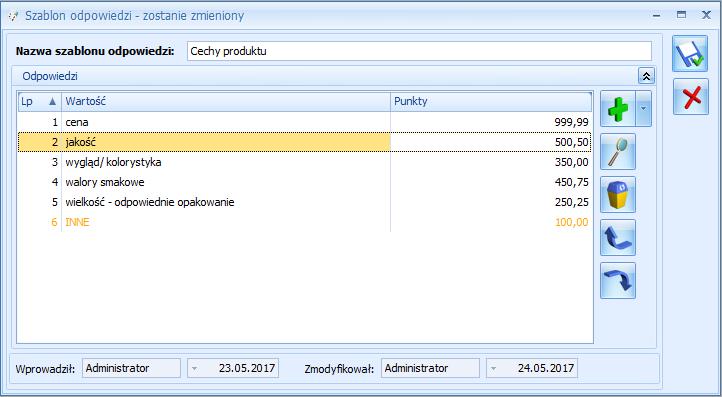The width and height of the screenshot is (722, 397).
Task: Minimize the Szablon odpowiedzi window
Action: tap(657, 16)
